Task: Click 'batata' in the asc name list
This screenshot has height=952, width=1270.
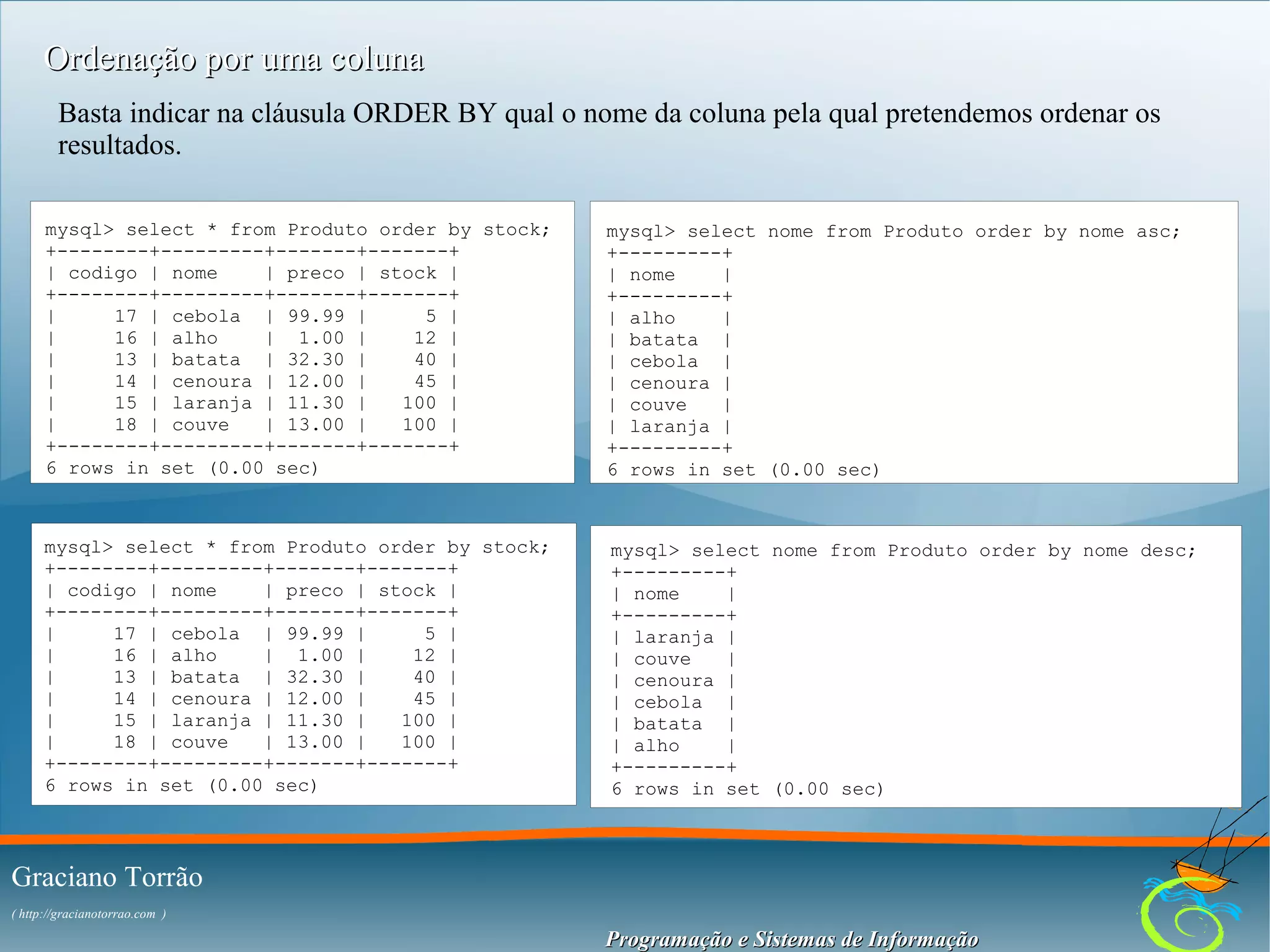Action: pyautogui.click(x=664, y=340)
